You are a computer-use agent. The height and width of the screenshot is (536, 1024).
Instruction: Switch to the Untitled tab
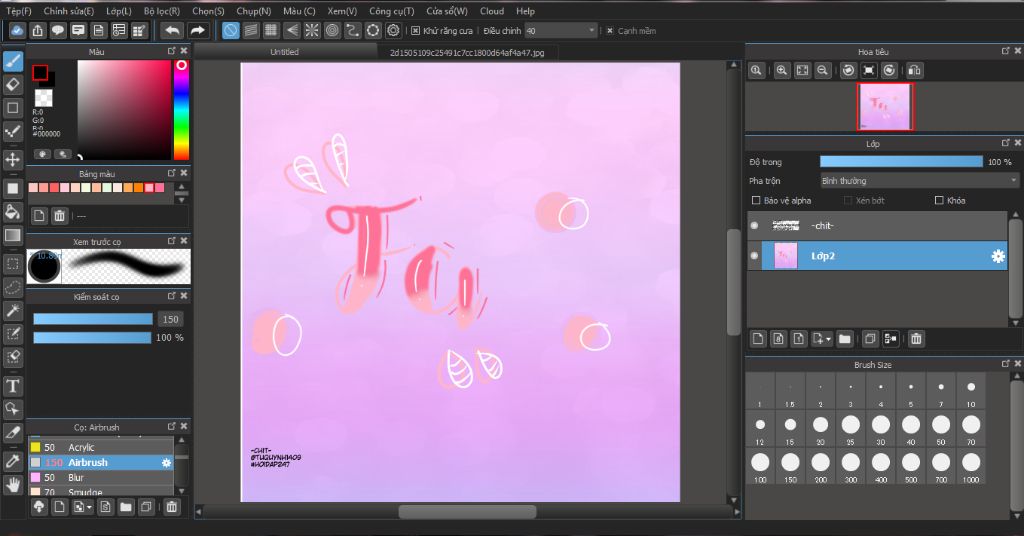[x=285, y=52]
